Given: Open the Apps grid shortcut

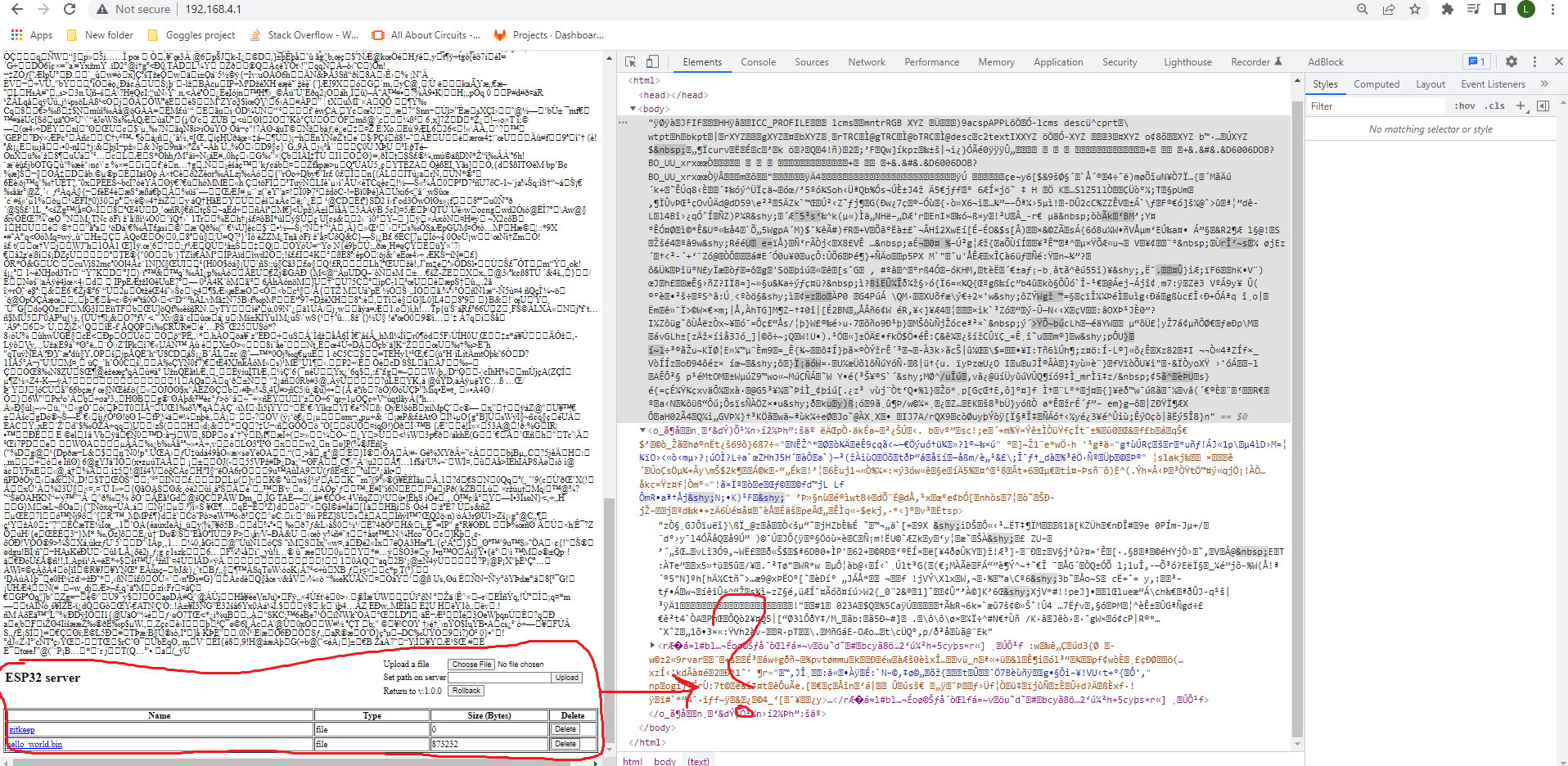Looking at the screenshot, I should 32,35.
